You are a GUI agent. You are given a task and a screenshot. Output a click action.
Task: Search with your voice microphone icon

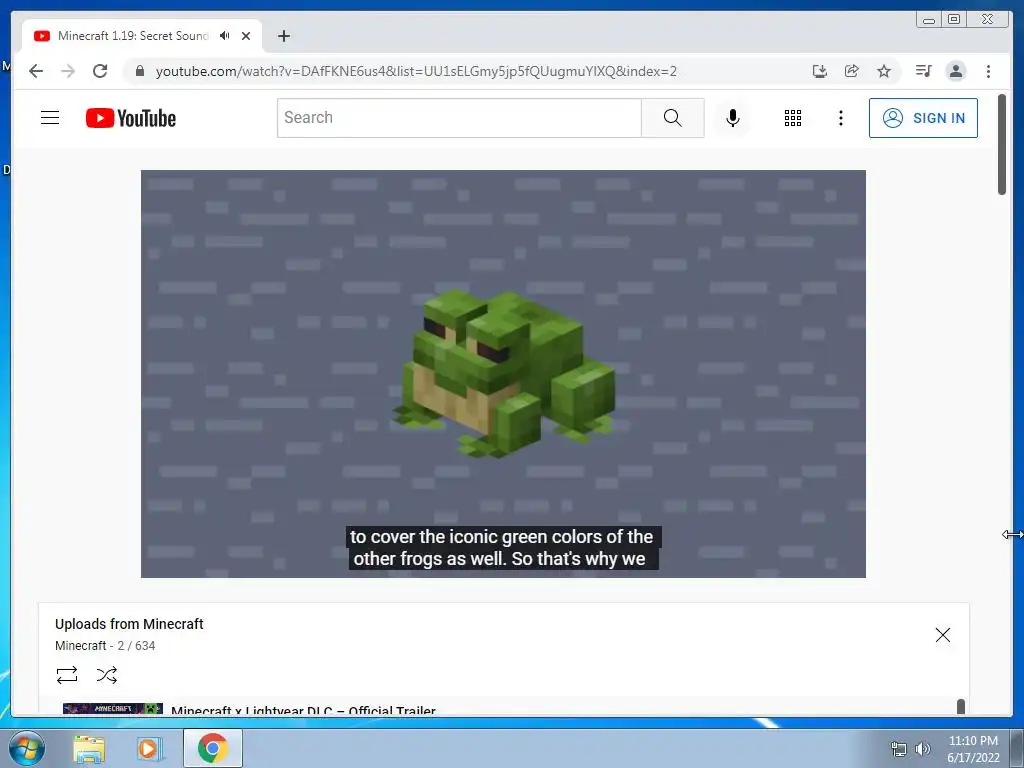point(733,118)
